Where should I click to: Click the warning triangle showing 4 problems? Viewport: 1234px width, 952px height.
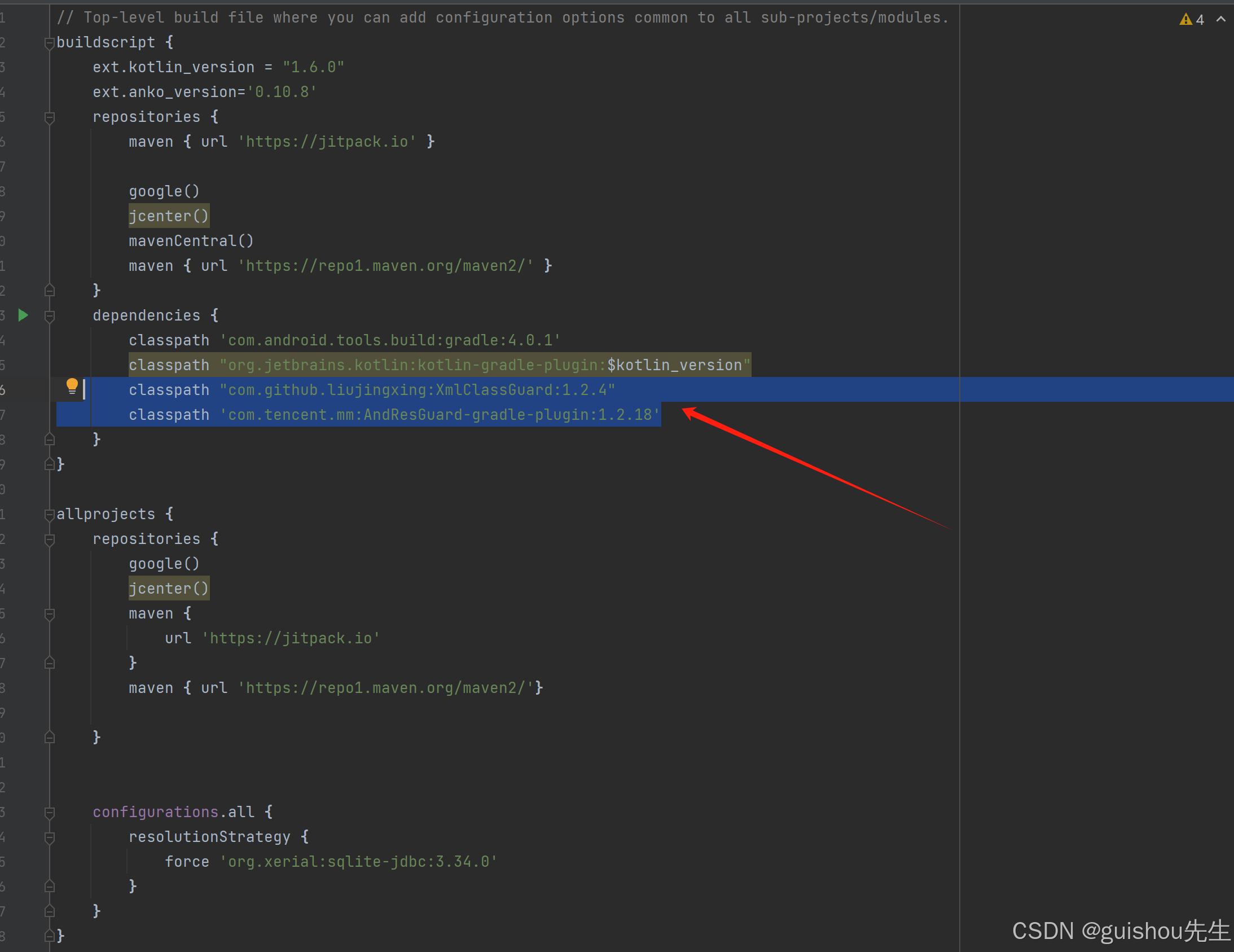tap(1185, 20)
